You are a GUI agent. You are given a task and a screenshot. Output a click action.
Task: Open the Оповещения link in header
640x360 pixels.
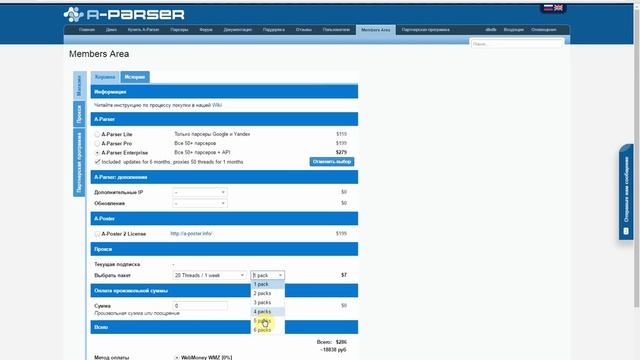click(x=544, y=30)
